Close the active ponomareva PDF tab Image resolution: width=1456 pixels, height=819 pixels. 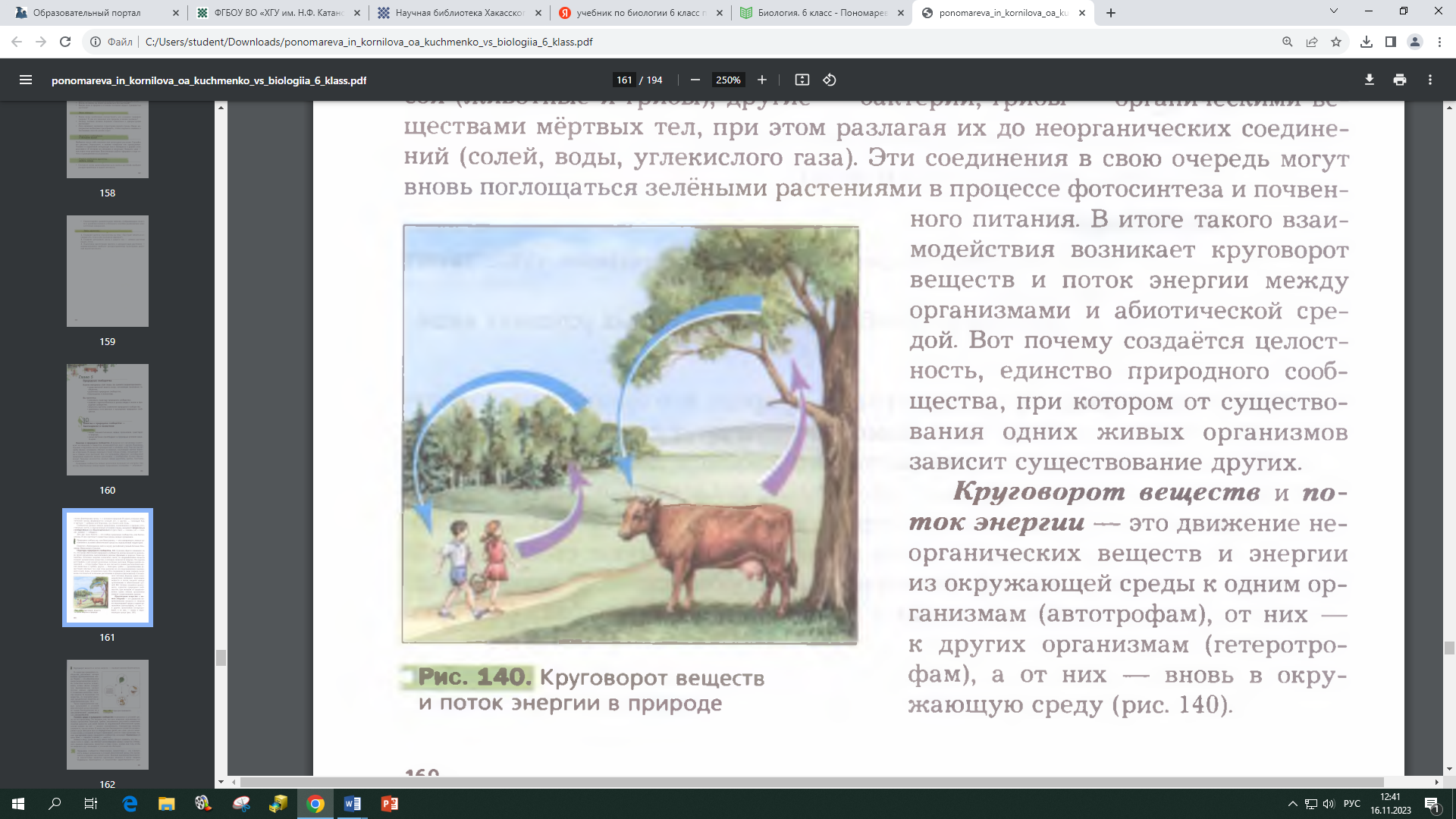coord(1082,13)
